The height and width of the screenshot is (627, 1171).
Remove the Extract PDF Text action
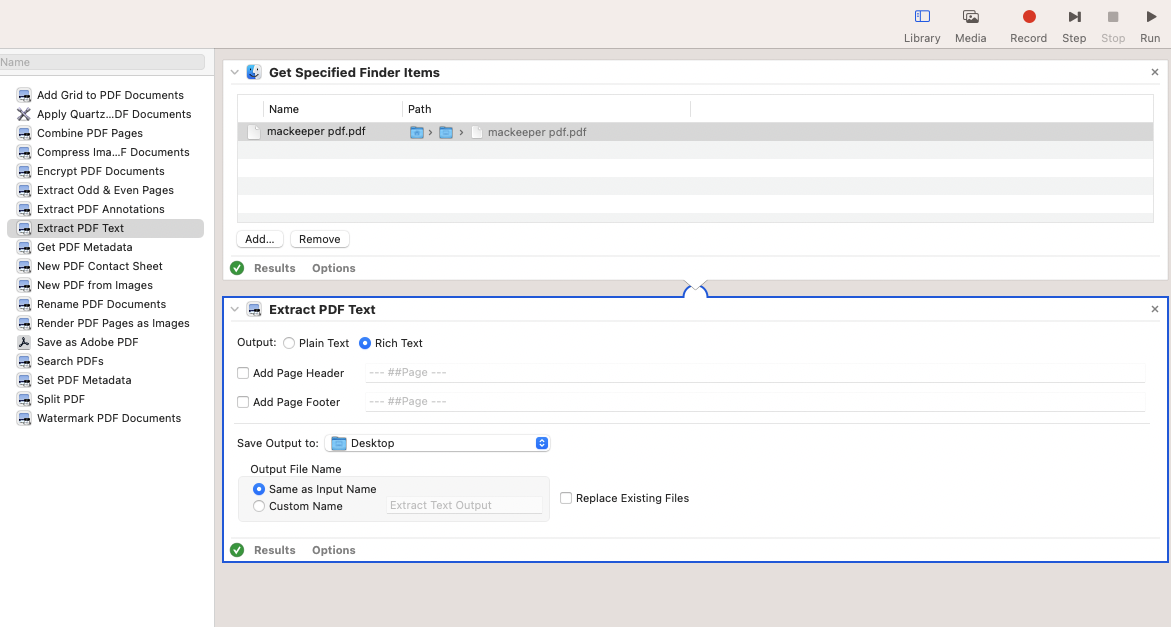pyautogui.click(x=1155, y=309)
